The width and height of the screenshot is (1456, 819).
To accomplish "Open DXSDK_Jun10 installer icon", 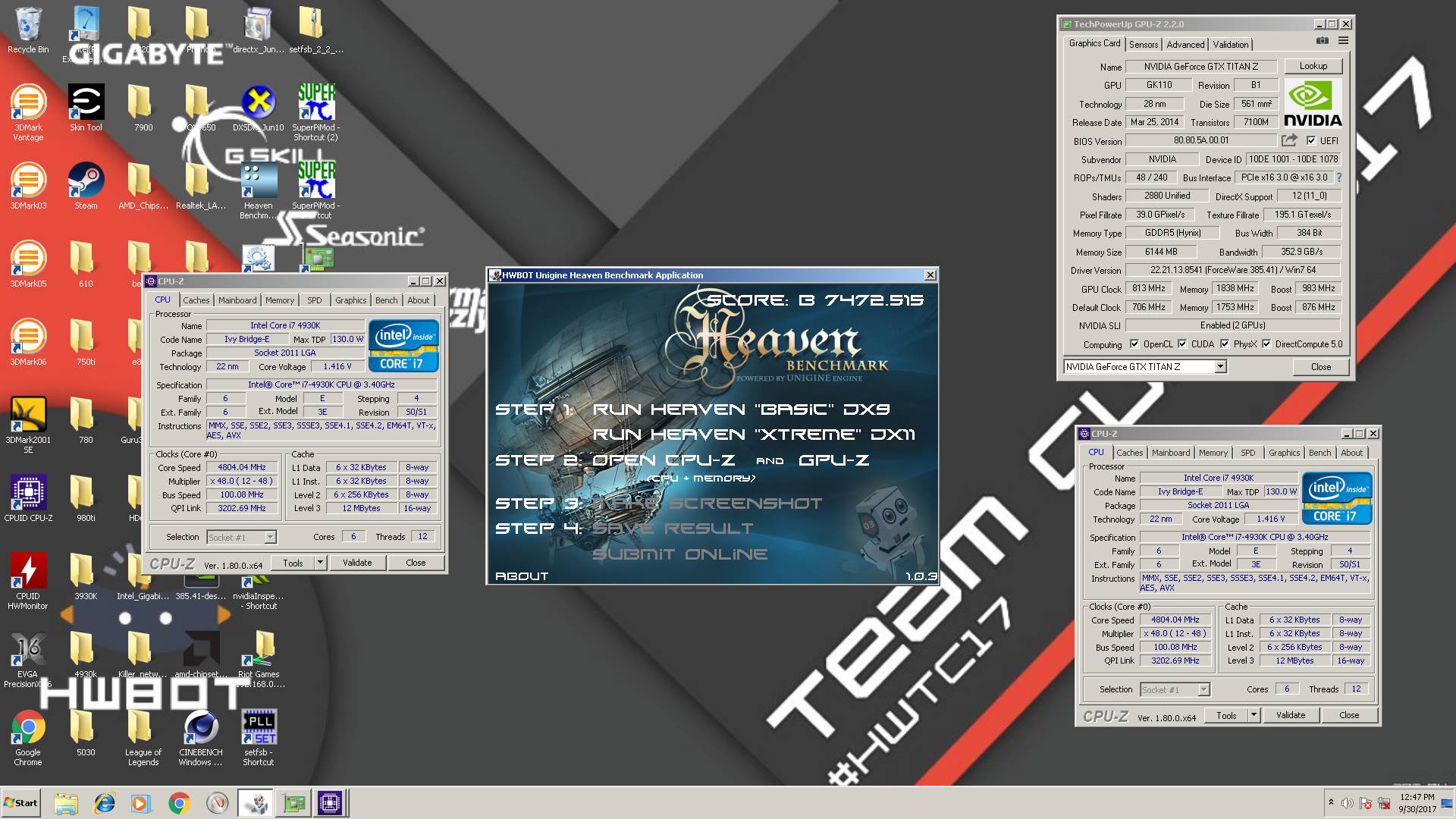I will [x=259, y=108].
